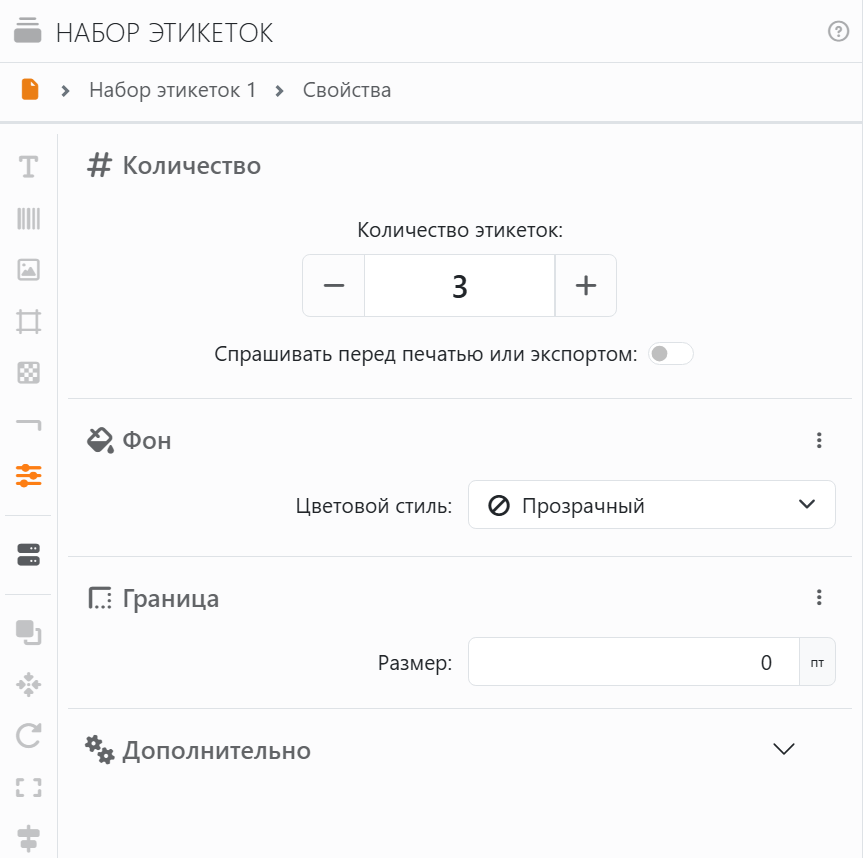Click the 'Дополнительно' section heading
The image size is (863, 858).
pos(216,751)
